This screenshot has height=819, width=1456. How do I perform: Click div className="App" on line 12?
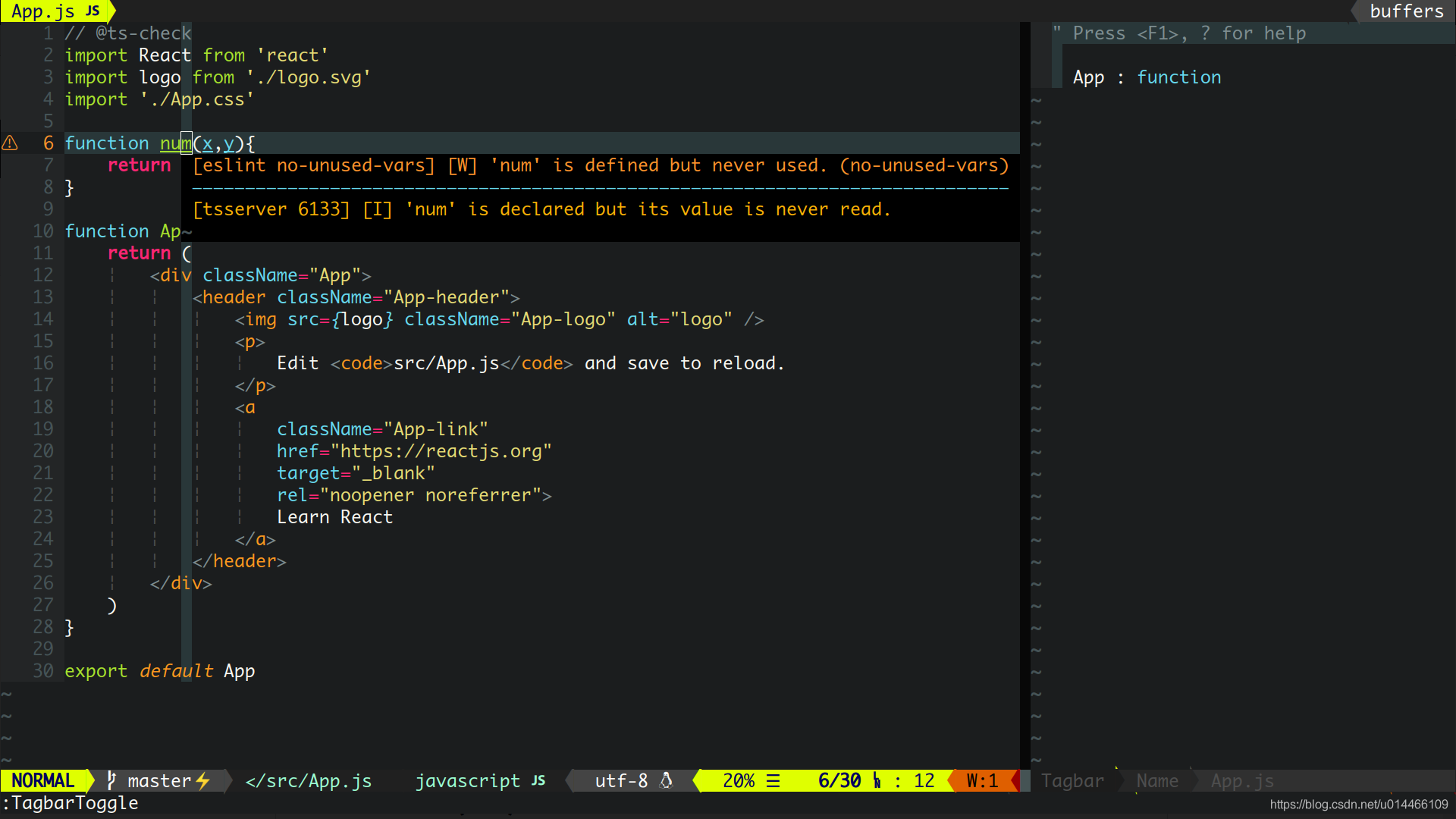(260, 275)
